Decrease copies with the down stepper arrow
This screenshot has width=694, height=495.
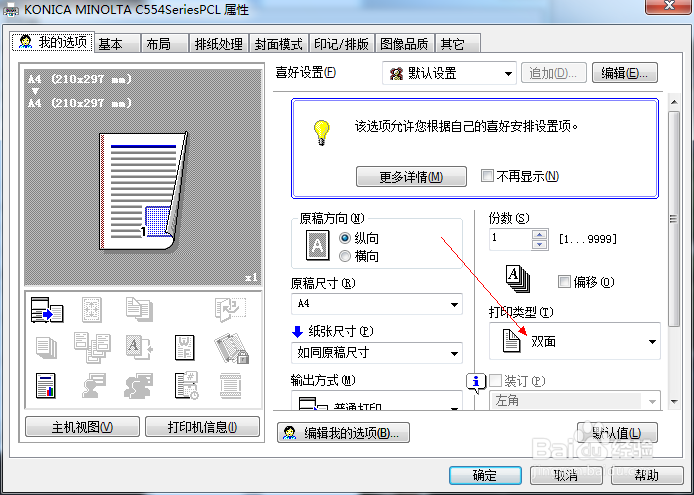(540, 244)
